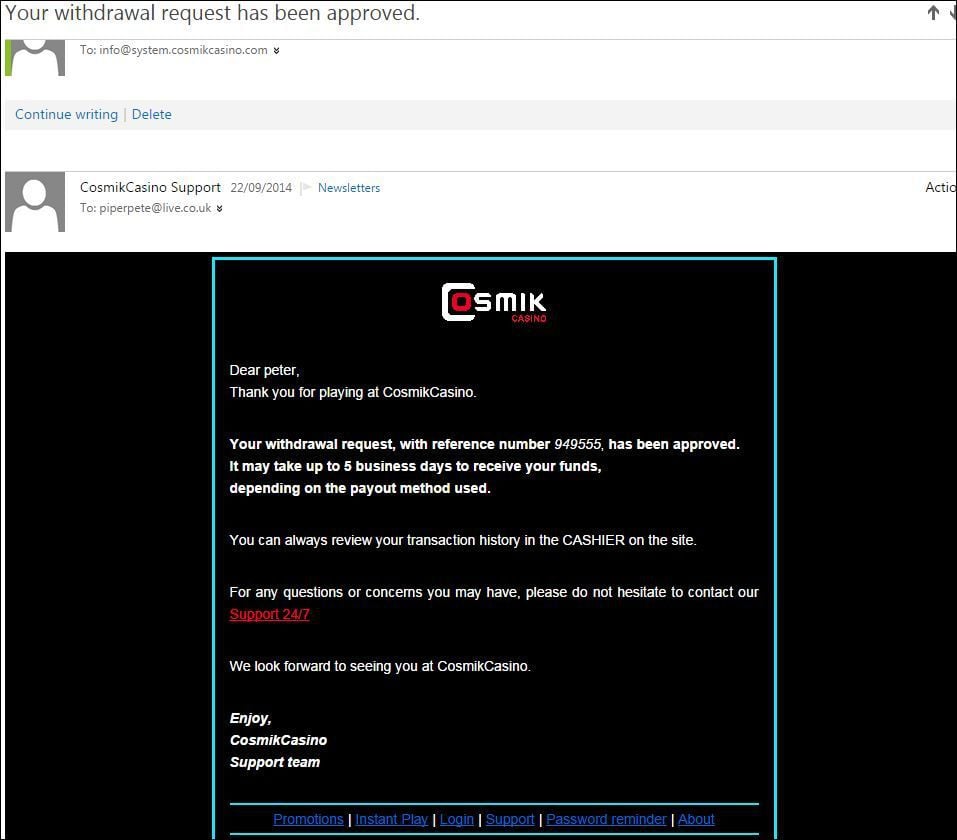Expand recipients for piperpete@live.co.uk

click(x=219, y=209)
